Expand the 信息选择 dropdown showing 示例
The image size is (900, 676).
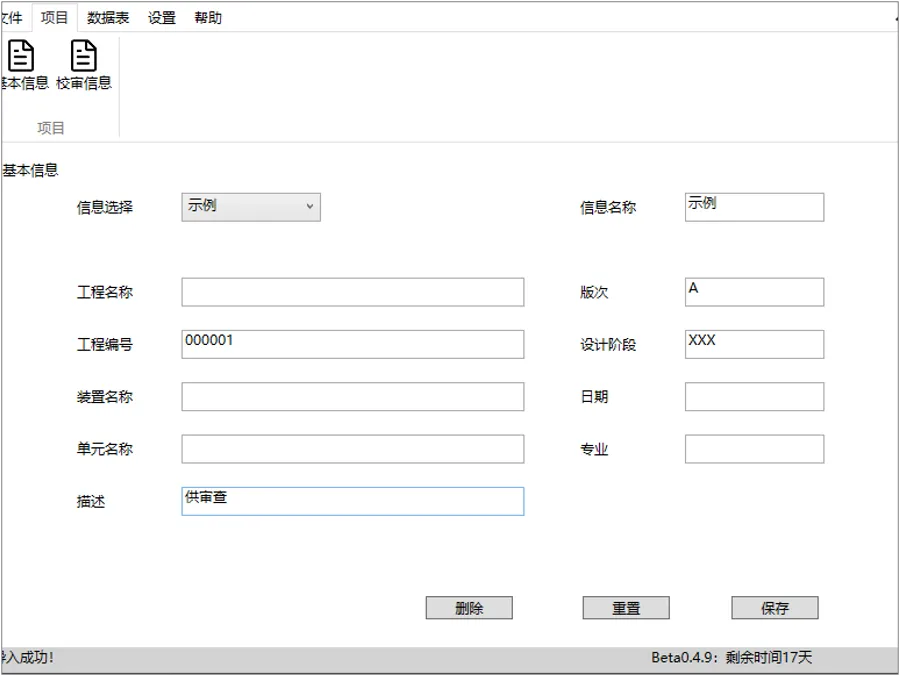coord(251,207)
